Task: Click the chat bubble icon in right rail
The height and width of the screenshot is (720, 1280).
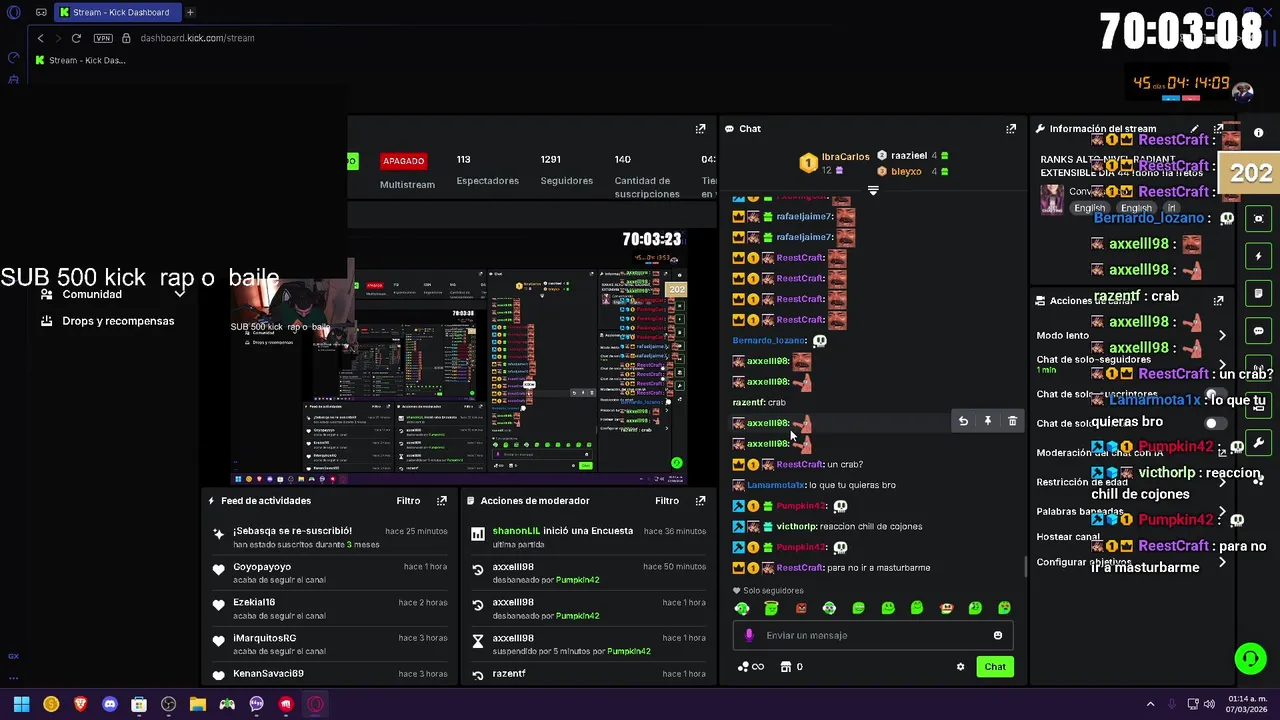Action: pos(1259,331)
